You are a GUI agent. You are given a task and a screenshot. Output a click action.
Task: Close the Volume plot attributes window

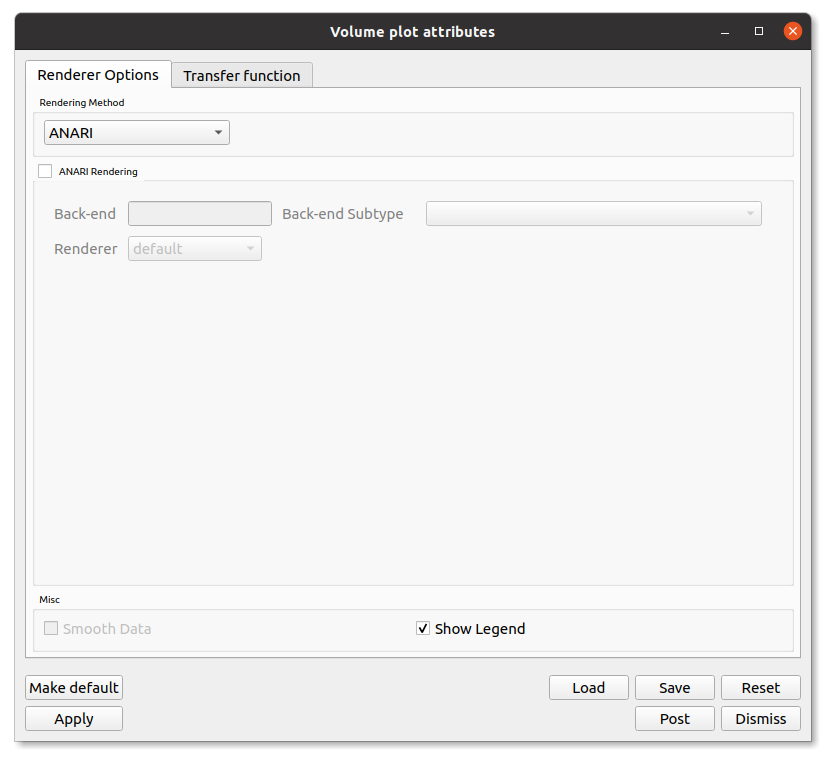tap(792, 31)
